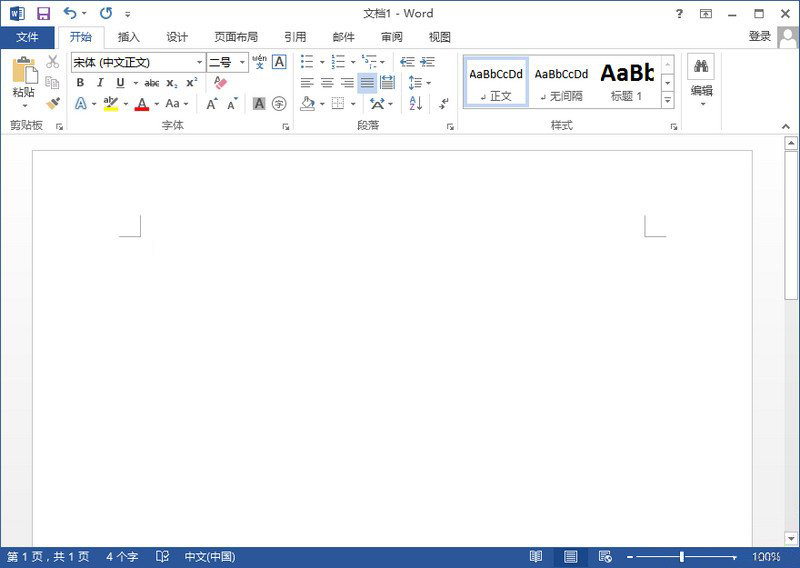Open the font size dropdown

(x=242, y=62)
